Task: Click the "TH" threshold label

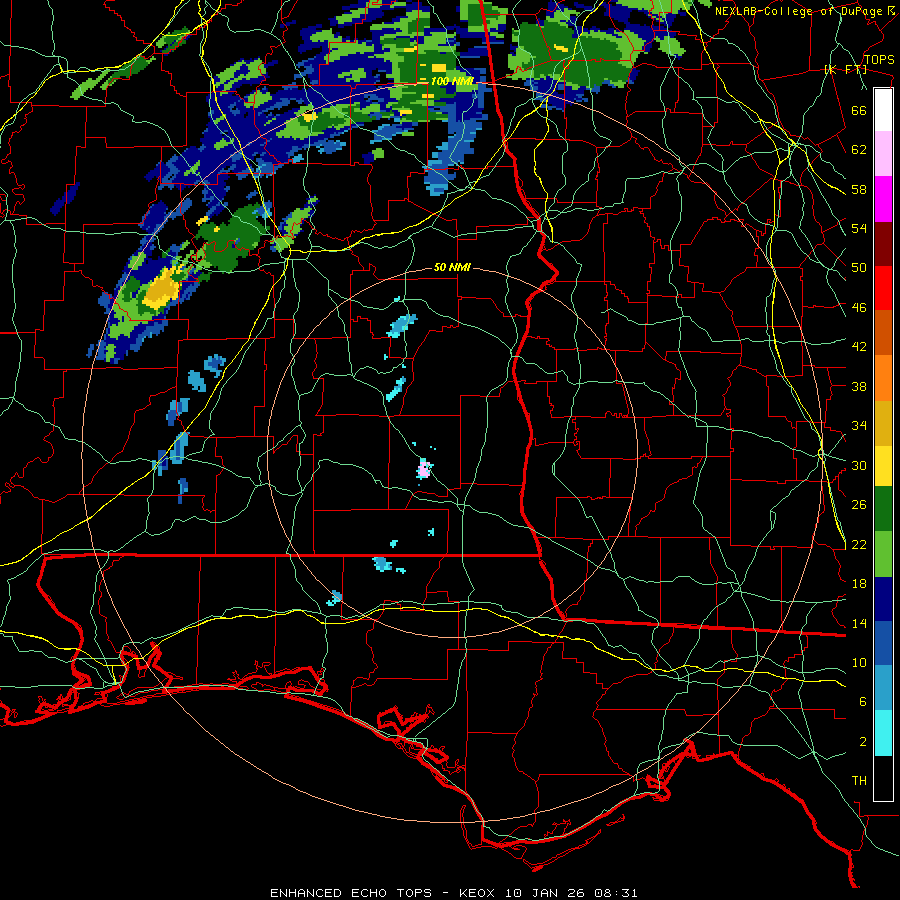Action: pyautogui.click(x=859, y=781)
